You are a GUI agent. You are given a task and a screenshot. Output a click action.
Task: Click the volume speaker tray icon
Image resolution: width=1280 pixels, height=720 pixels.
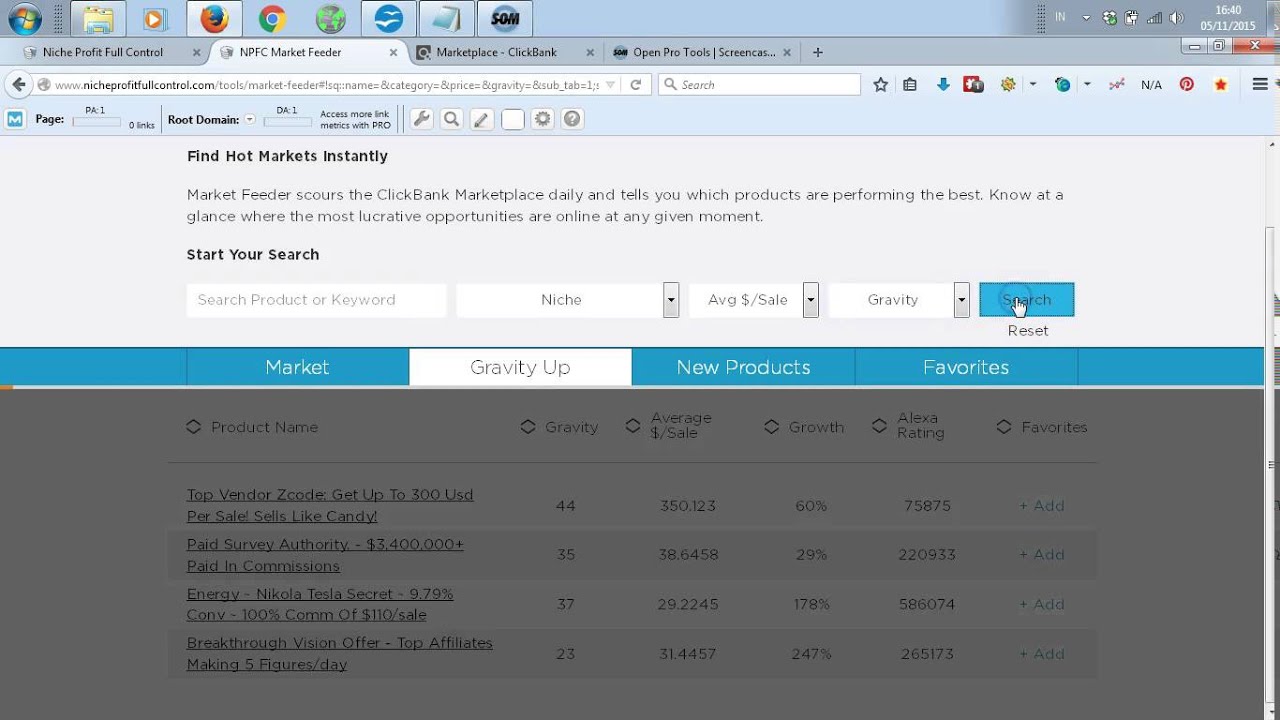1176,18
